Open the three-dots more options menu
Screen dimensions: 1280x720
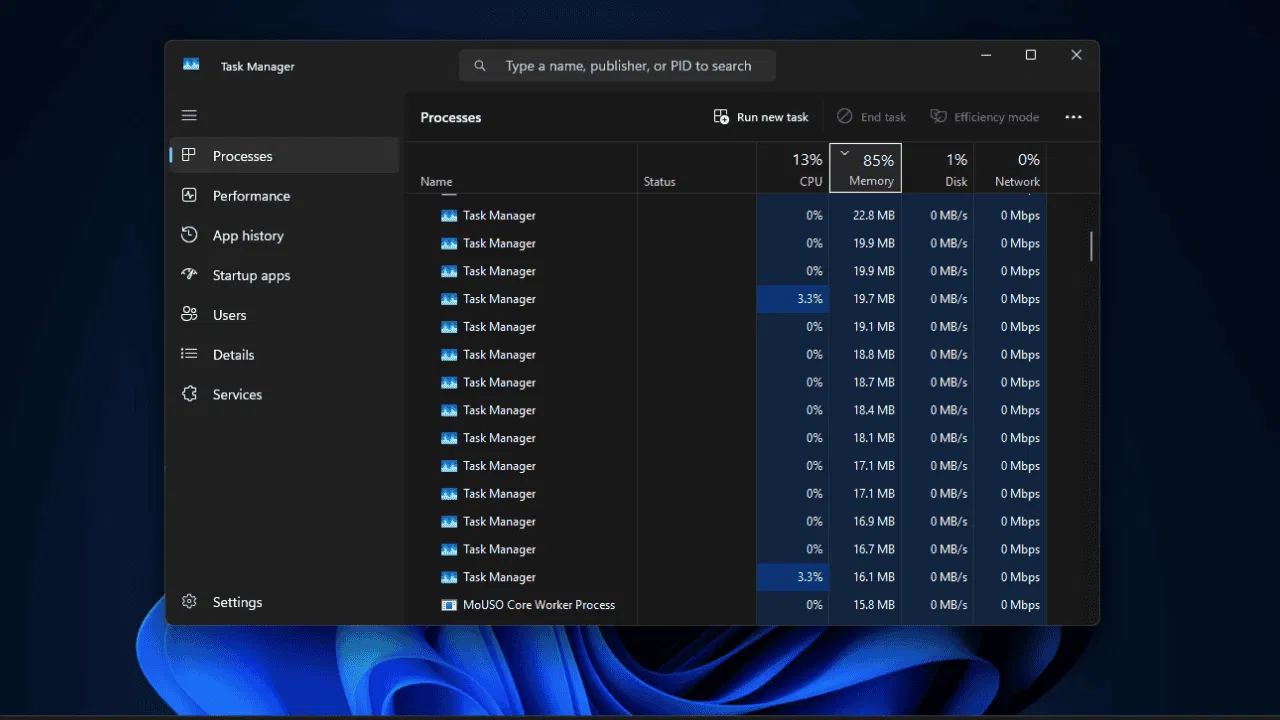click(1073, 117)
